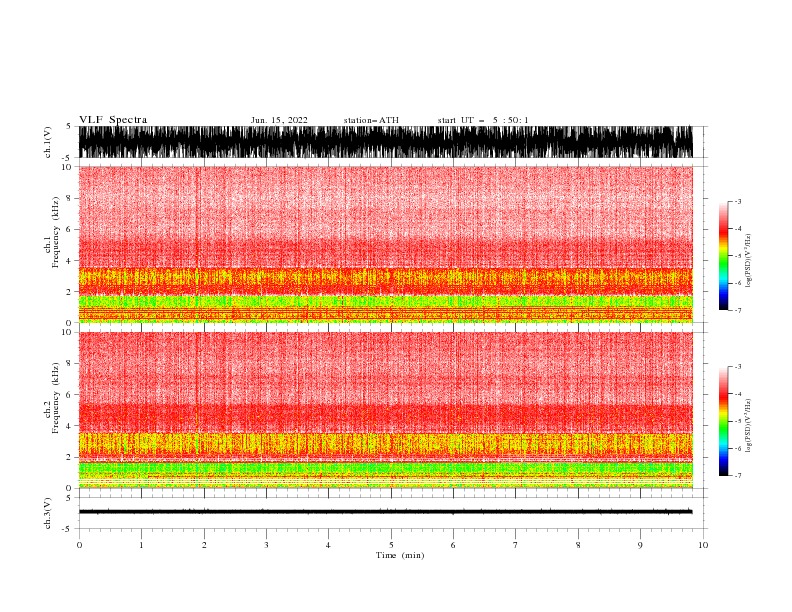Select the ch.1 'Frequency (kHz)' axis label
This screenshot has width=792, height=612.
56,232
